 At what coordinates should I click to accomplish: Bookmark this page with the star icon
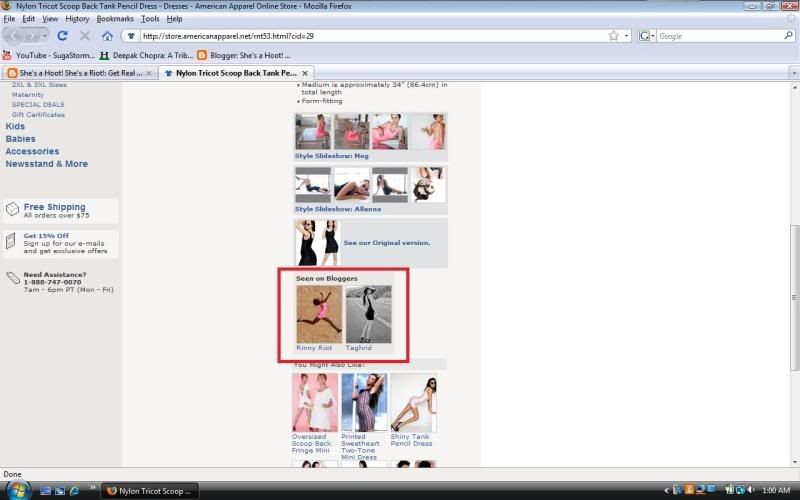[614, 36]
